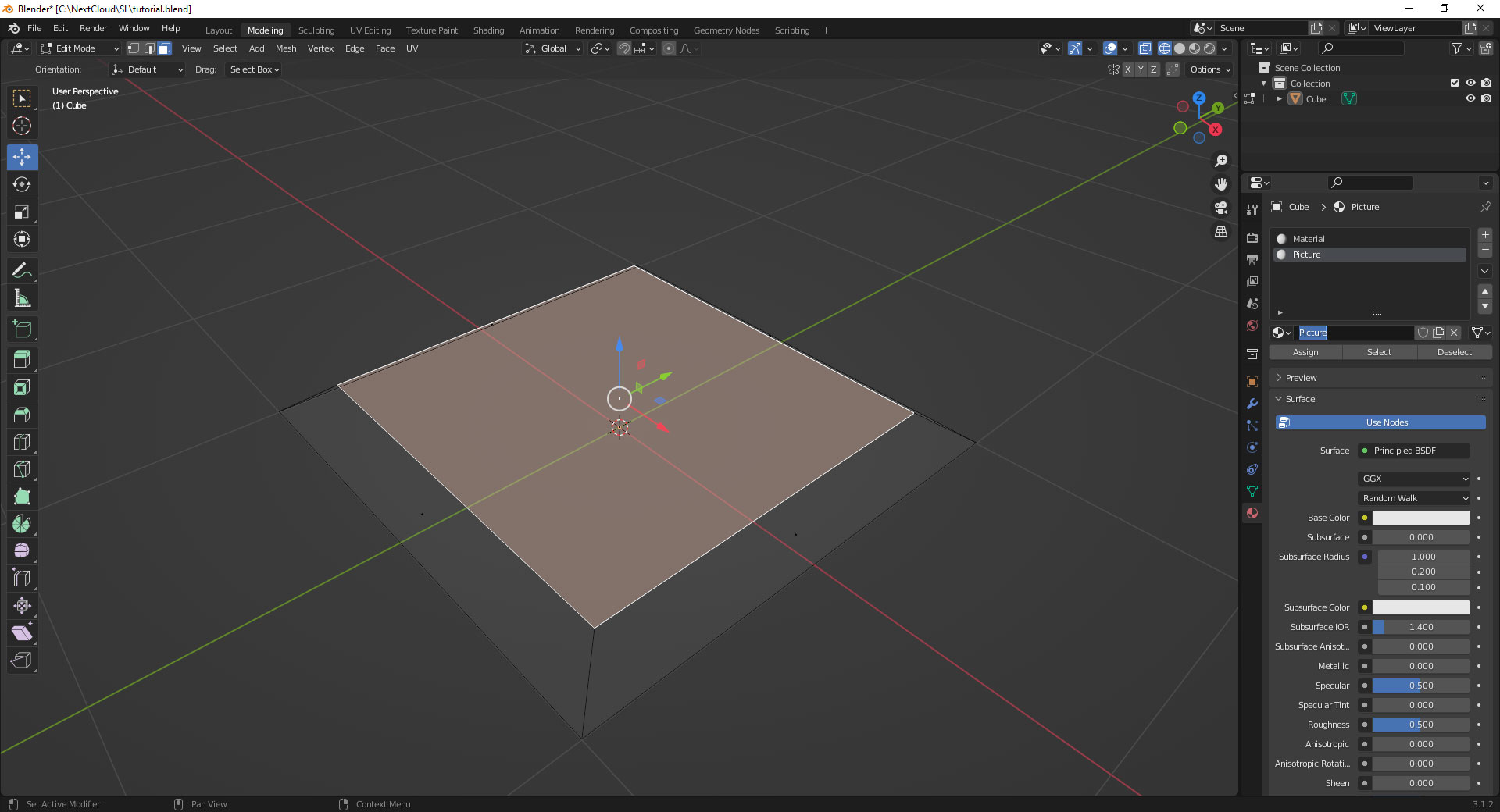Click the Assign material button
The width and height of the screenshot is (1500, 812).
click(1305, 352)
